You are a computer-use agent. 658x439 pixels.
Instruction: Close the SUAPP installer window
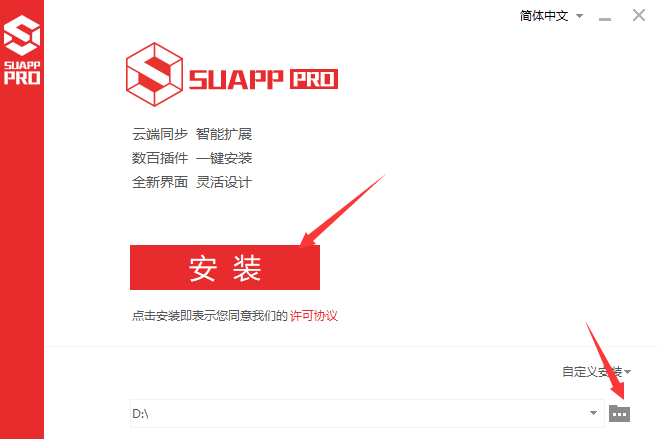click(x=639, y=16)
